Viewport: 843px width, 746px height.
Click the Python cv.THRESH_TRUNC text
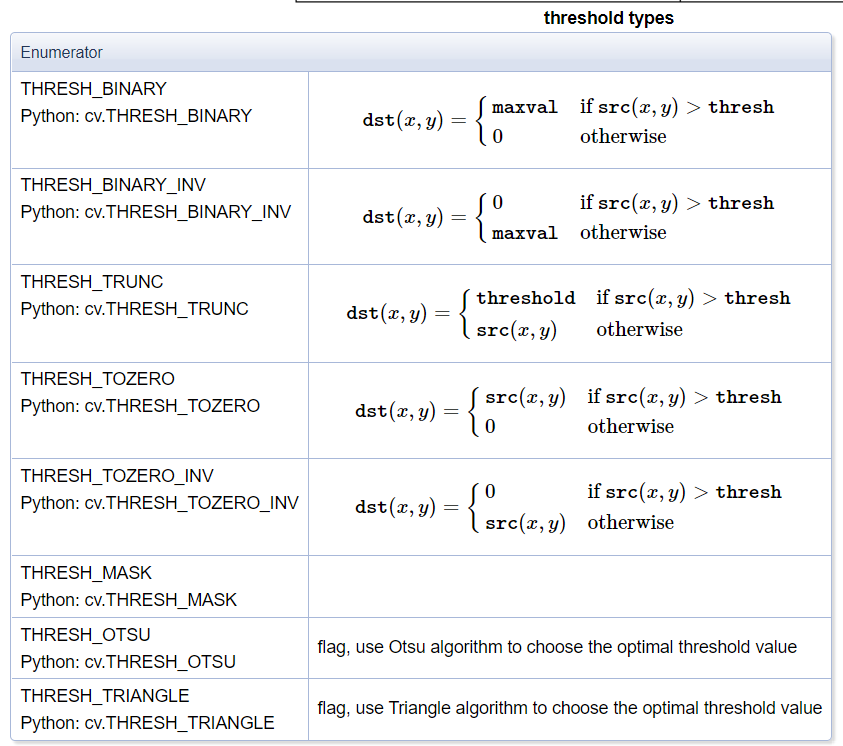(x=134, y=309)
